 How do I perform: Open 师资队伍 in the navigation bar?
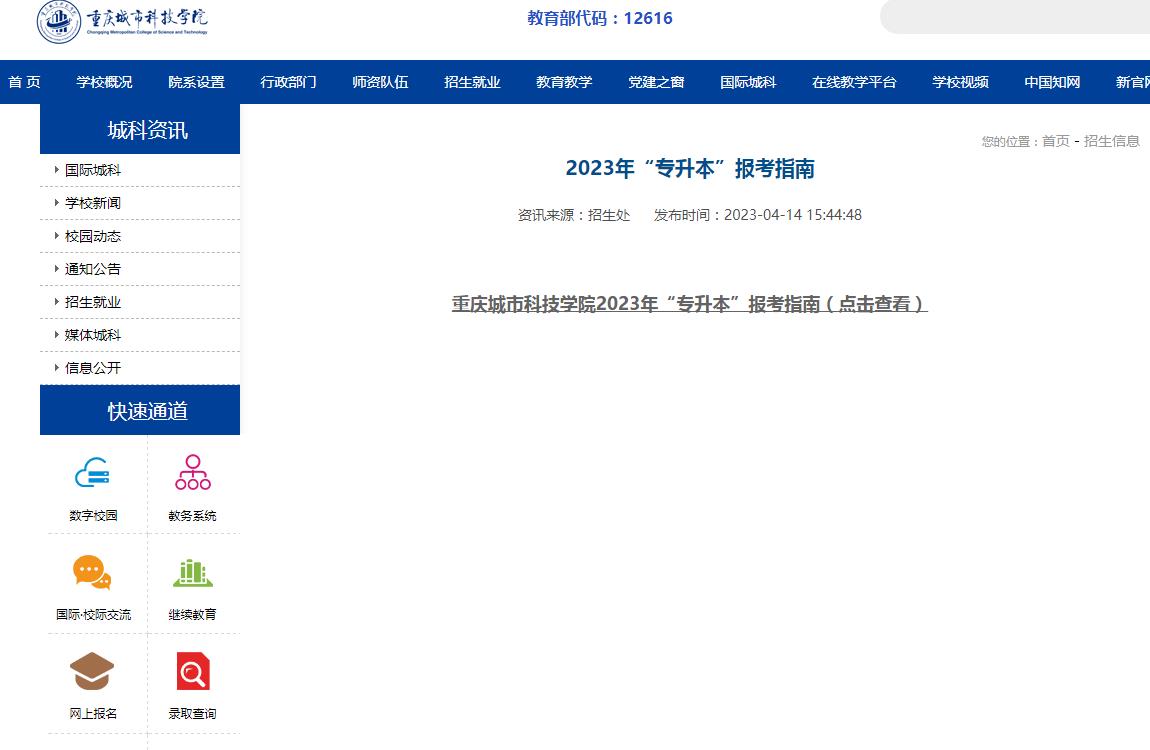click(380, 82)
